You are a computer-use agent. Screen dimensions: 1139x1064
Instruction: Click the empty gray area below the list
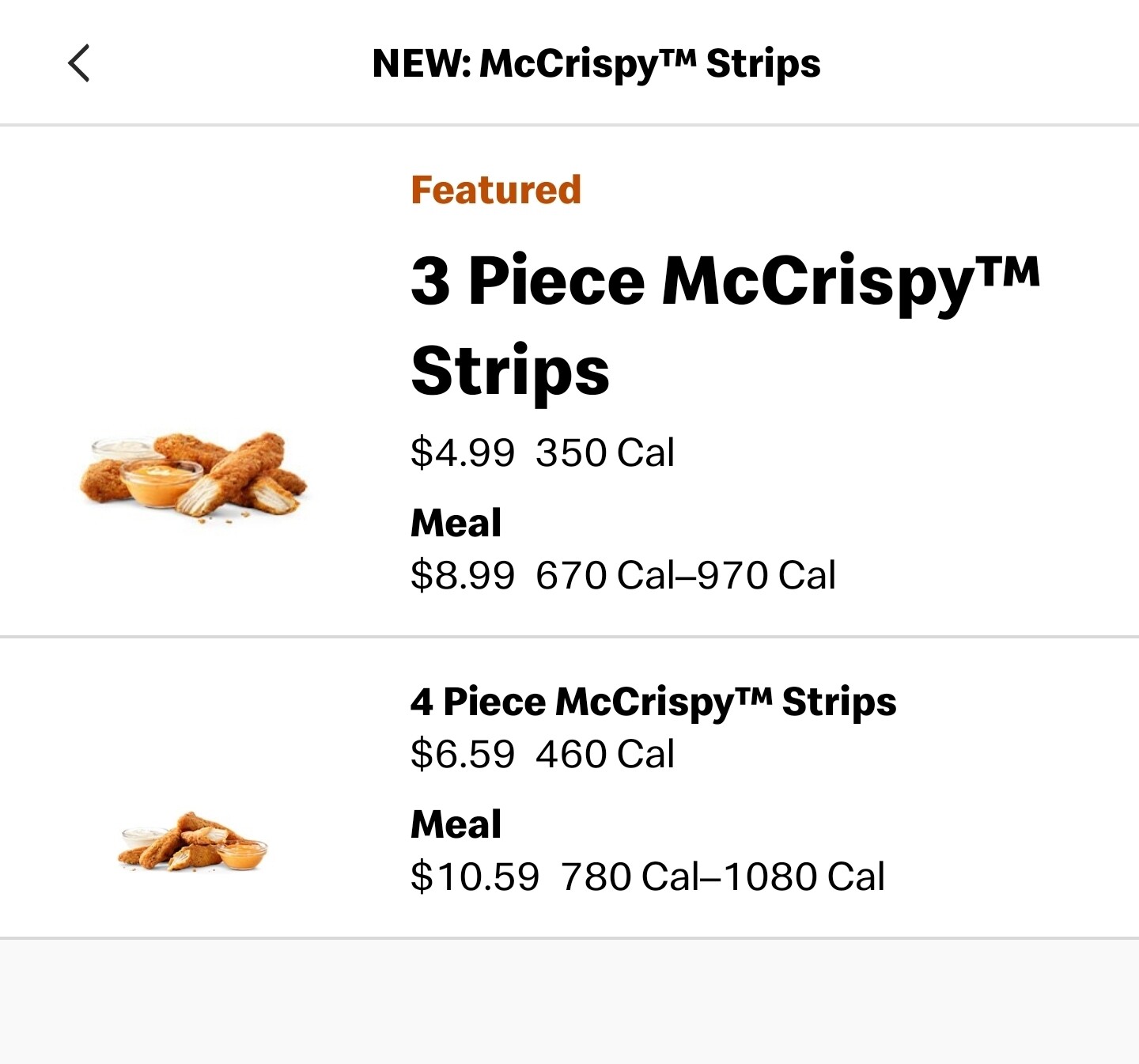coord(569,1003)
